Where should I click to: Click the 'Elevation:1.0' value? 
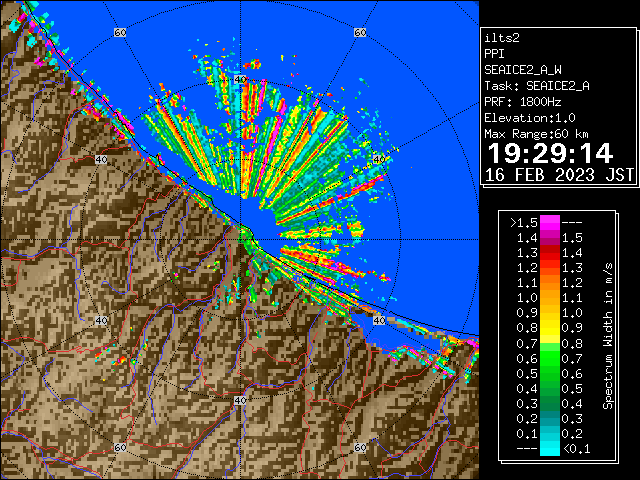[530, 118]
